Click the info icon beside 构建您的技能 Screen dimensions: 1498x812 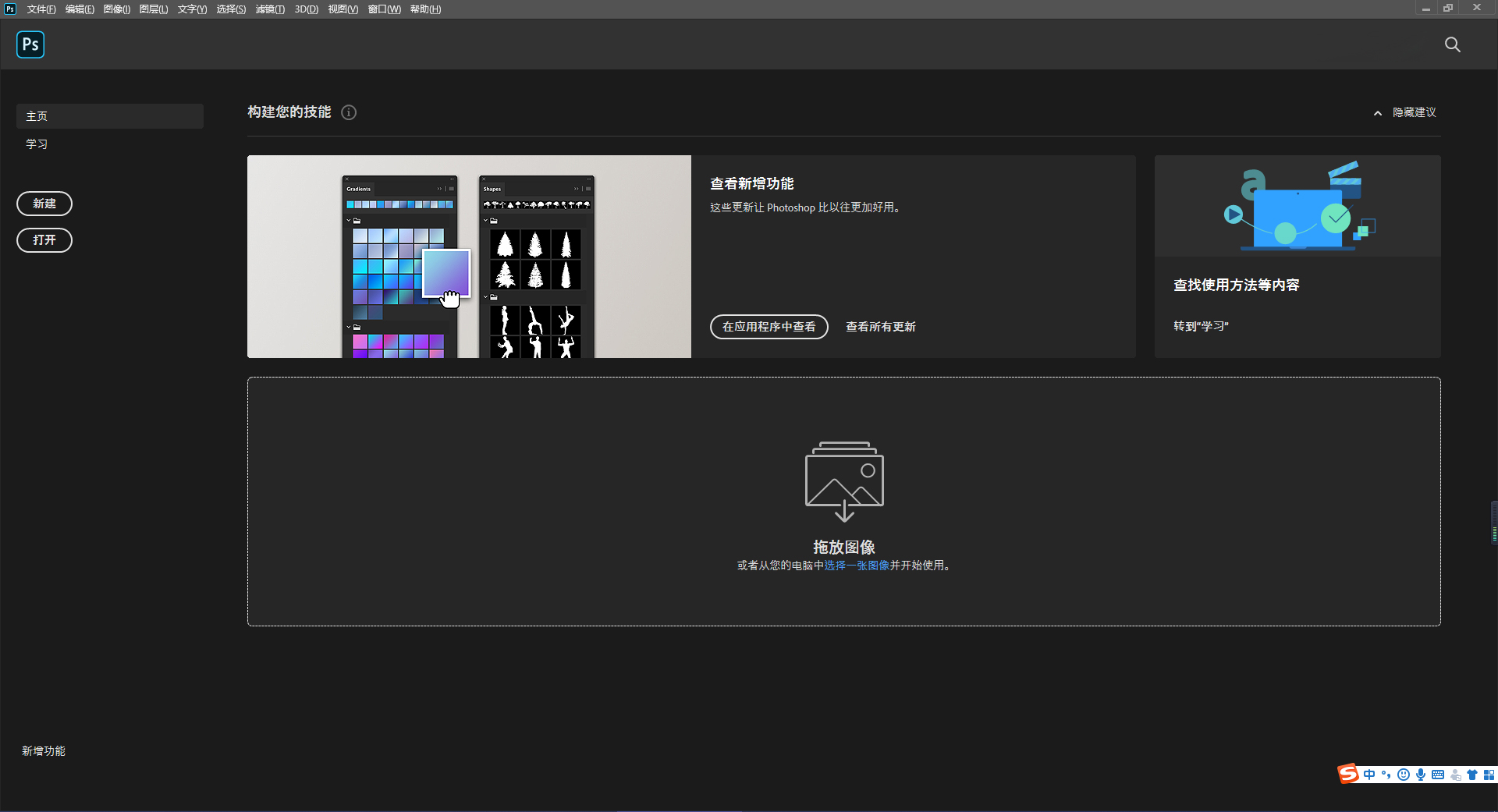349,112
